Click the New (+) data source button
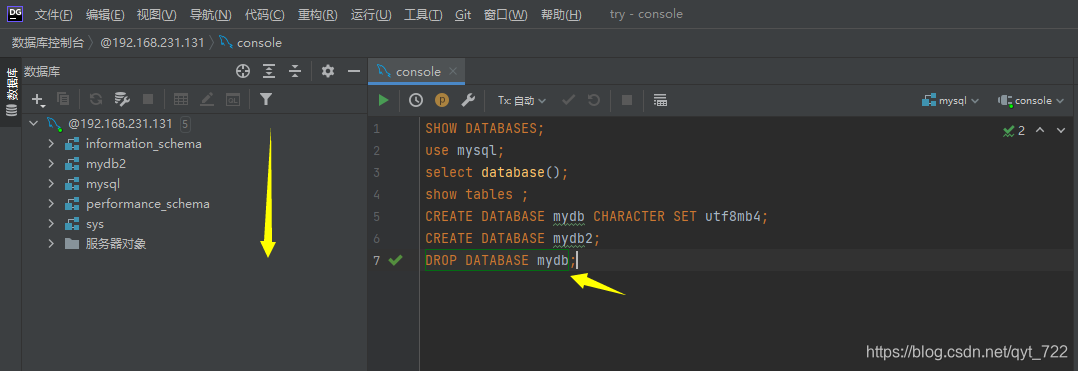Viewport: 1078px width, 371px height. coord(38,100)
